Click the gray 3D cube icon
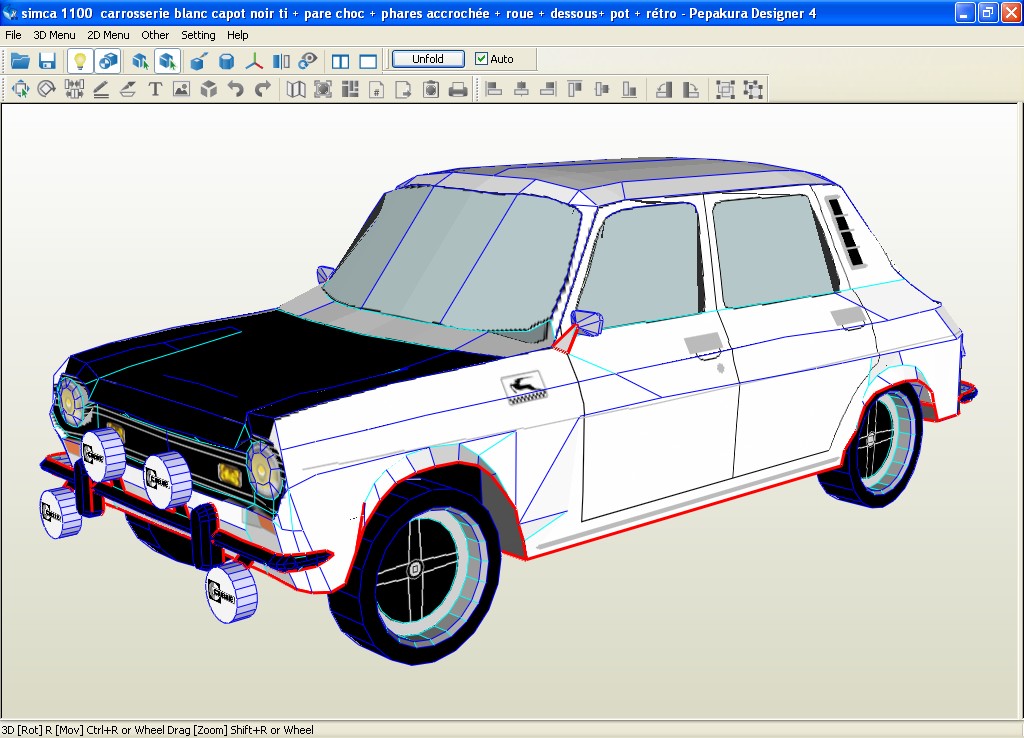1024x738 pixels. click(209, 89)
